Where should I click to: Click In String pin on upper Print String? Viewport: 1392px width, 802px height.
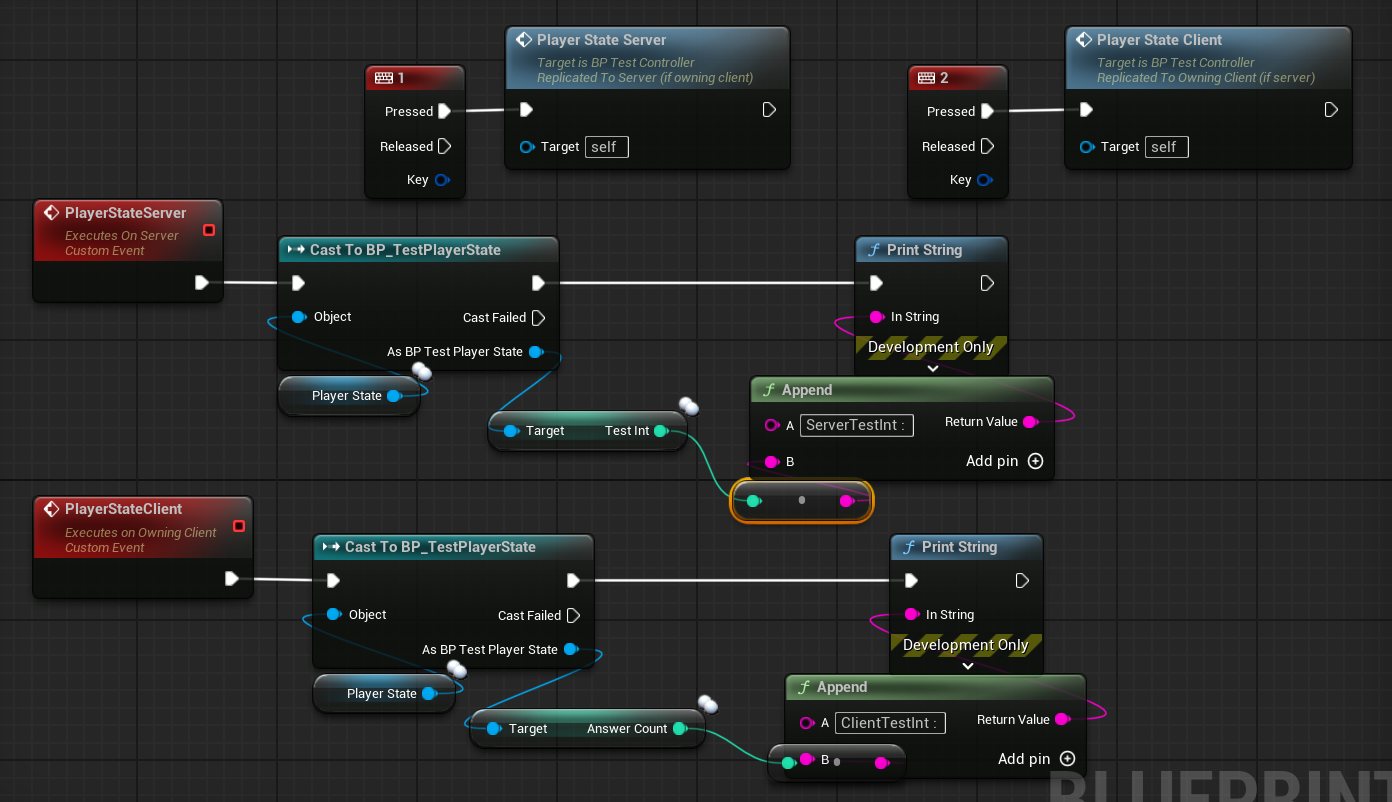pyautogui.click(x=877, y=317)
